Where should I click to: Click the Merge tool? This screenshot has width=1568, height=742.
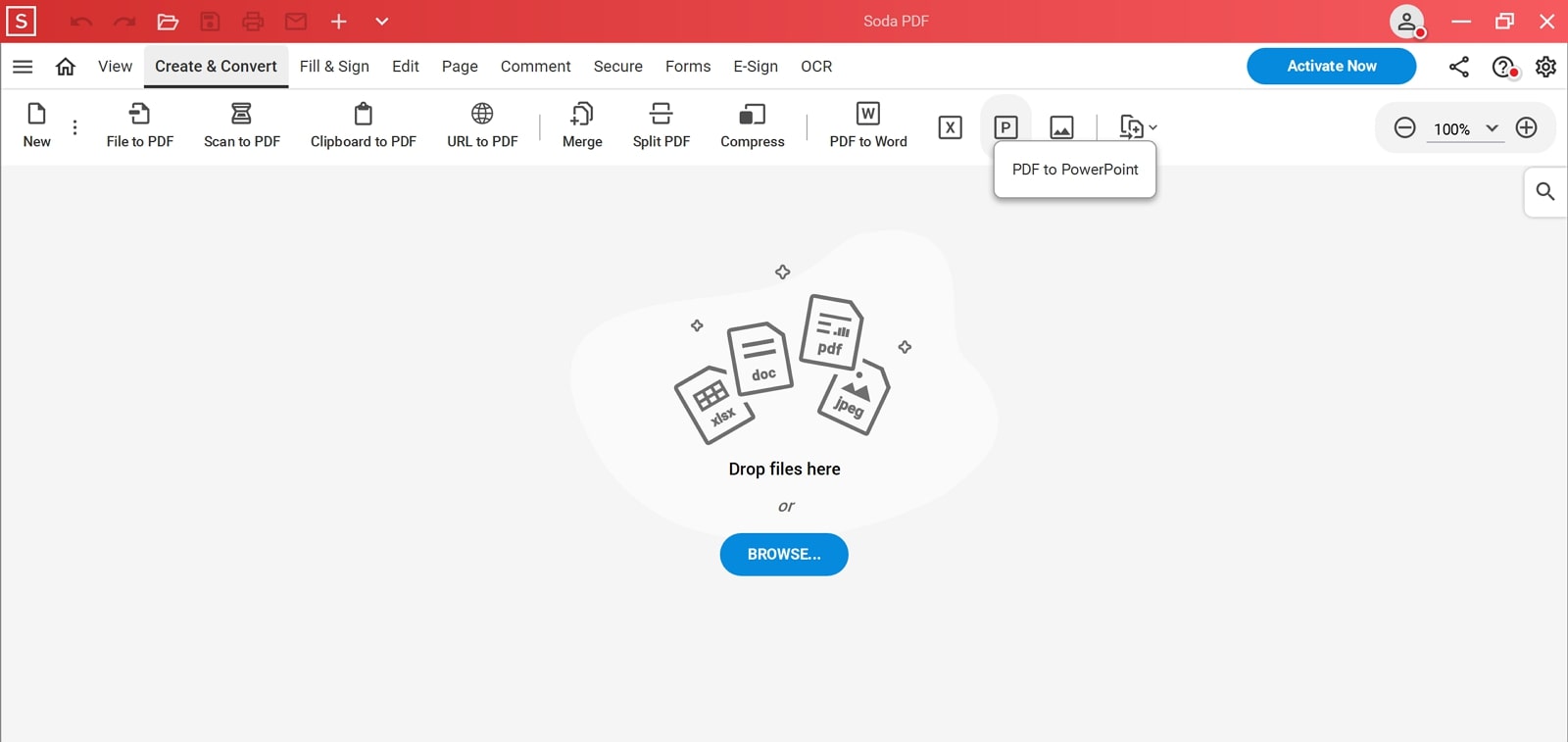click(582, 125)
